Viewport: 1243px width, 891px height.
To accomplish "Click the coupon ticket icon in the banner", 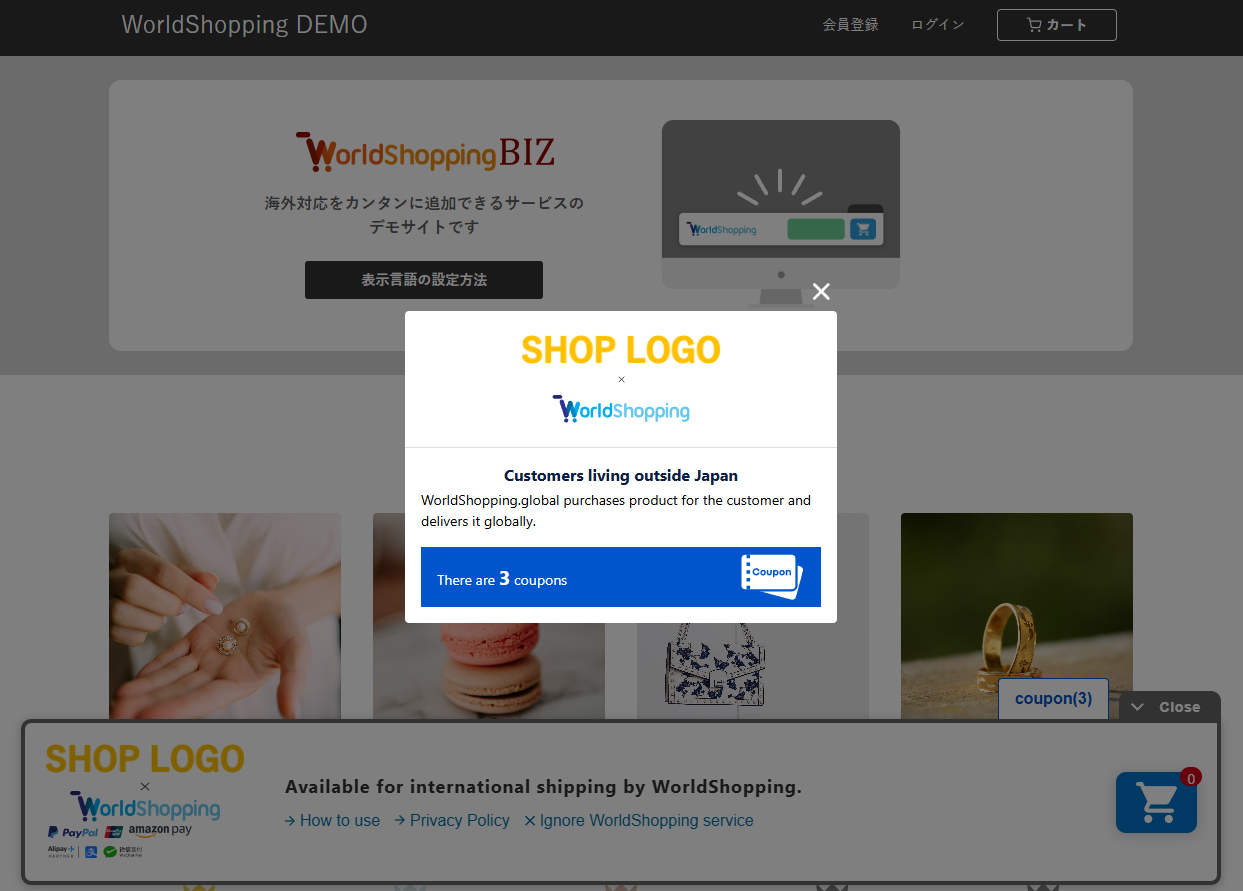I will [772, 577].
